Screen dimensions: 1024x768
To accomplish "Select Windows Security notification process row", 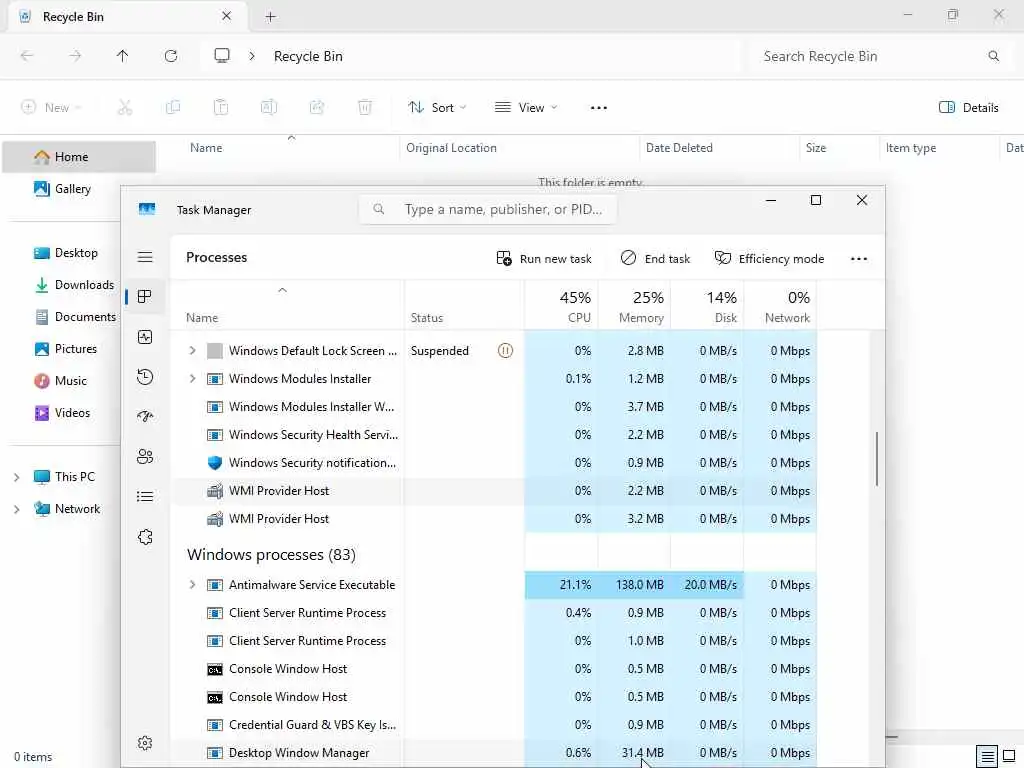I will point(494,463).
